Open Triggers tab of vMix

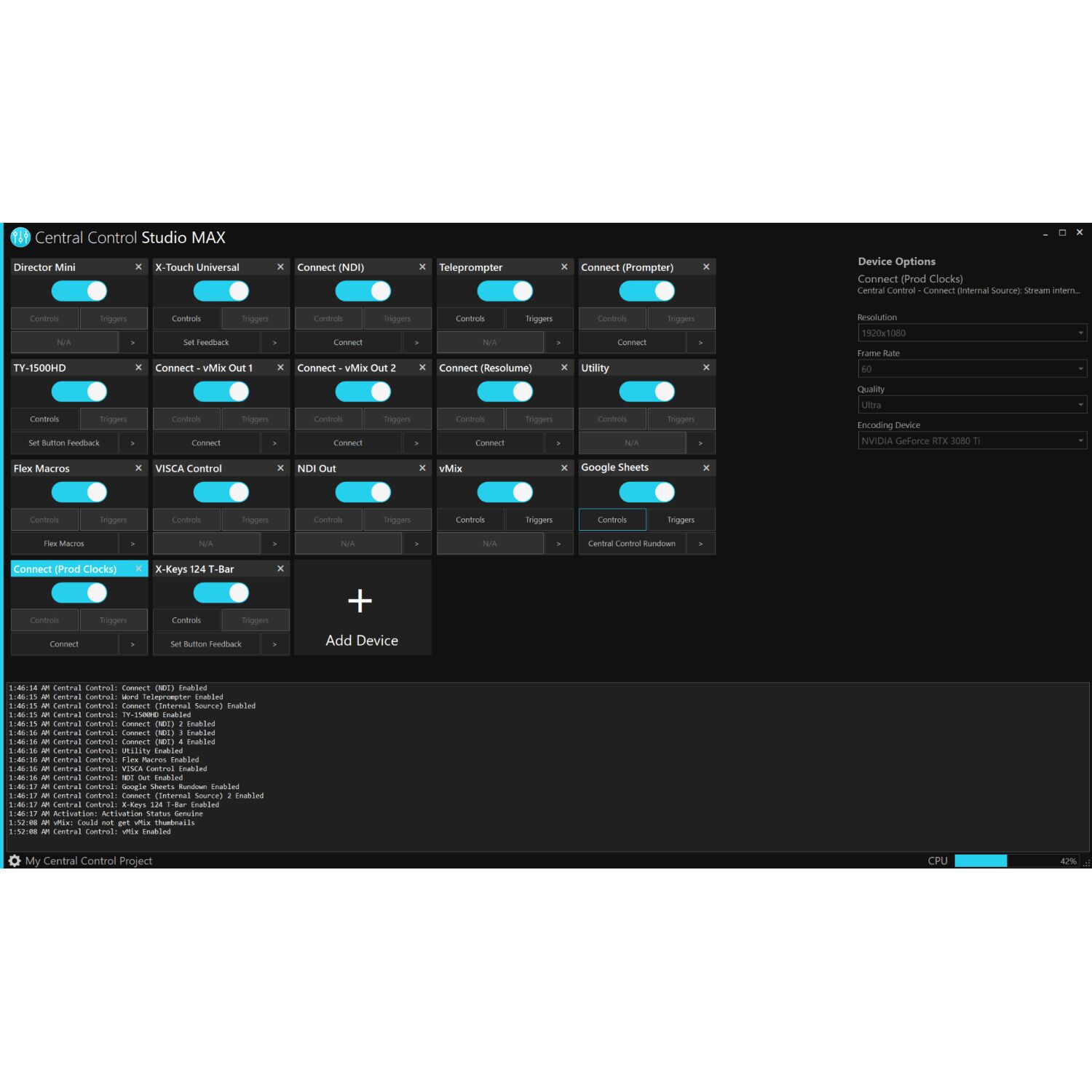click(539, 519)
